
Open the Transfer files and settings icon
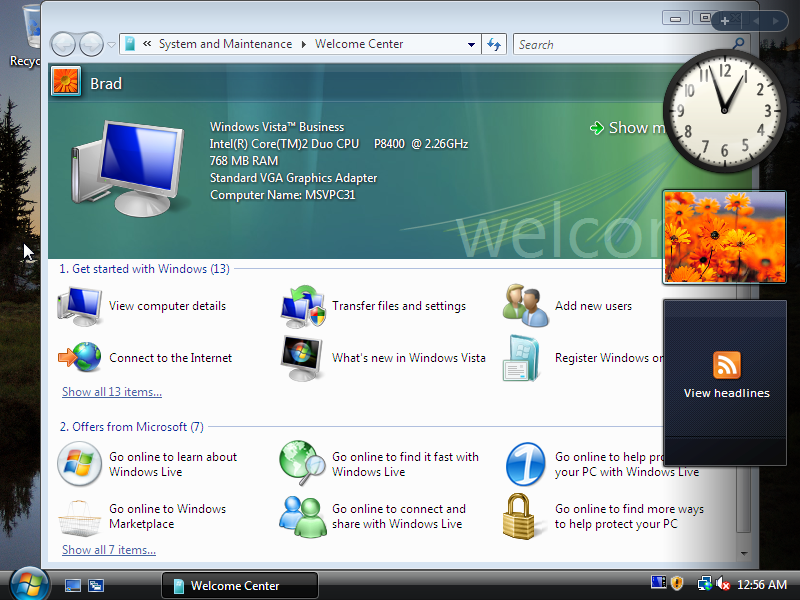(303, 306)
